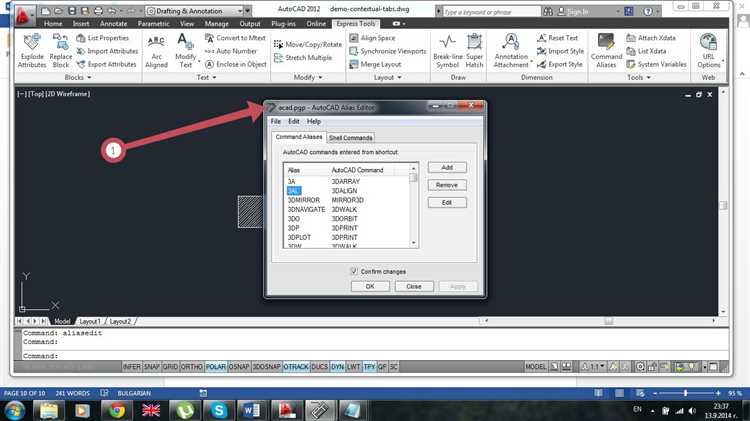750x421 pixels.
Task: Click List Xdata
Action: pos(646,51)
